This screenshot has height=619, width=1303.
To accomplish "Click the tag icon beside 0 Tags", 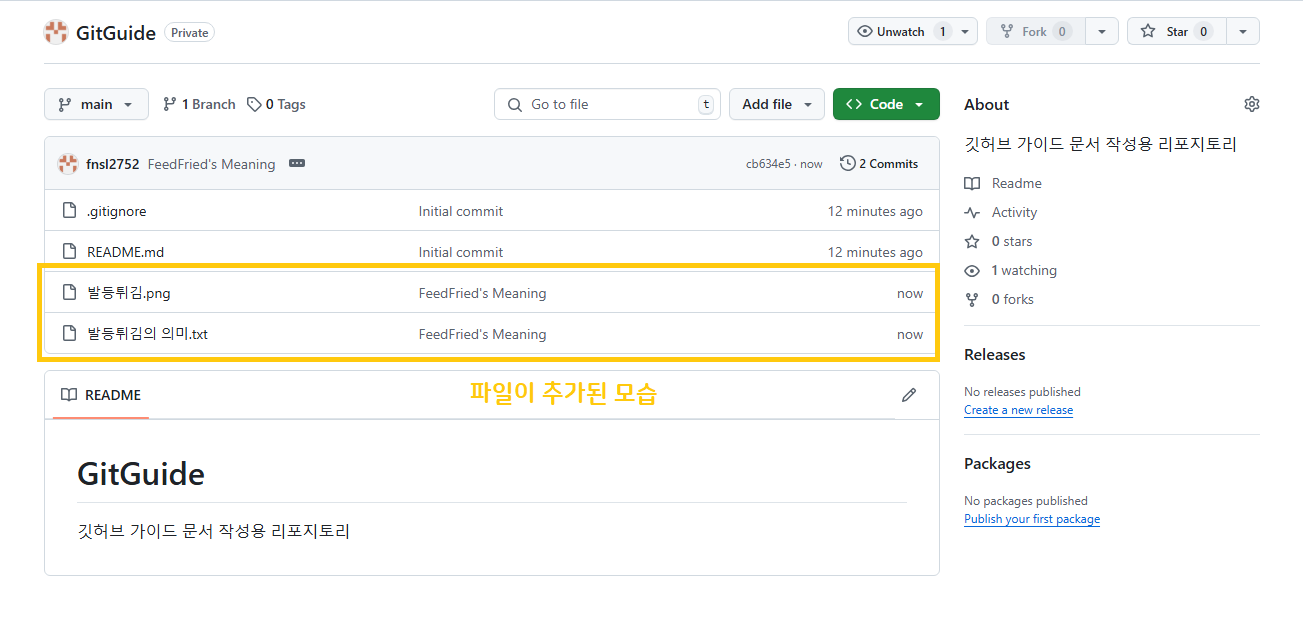I will pos(254,104).
